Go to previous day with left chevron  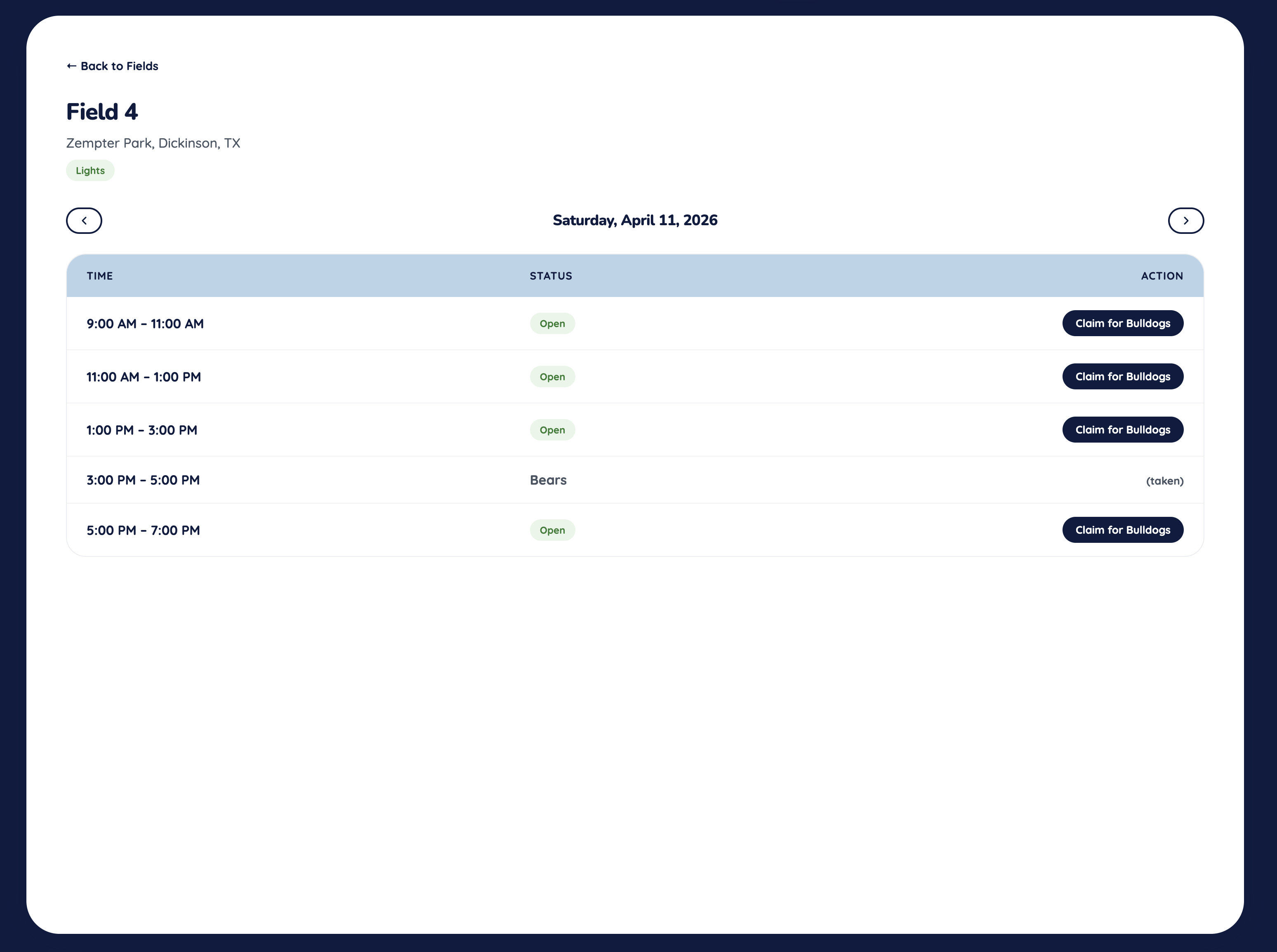(x=84, y=221)
